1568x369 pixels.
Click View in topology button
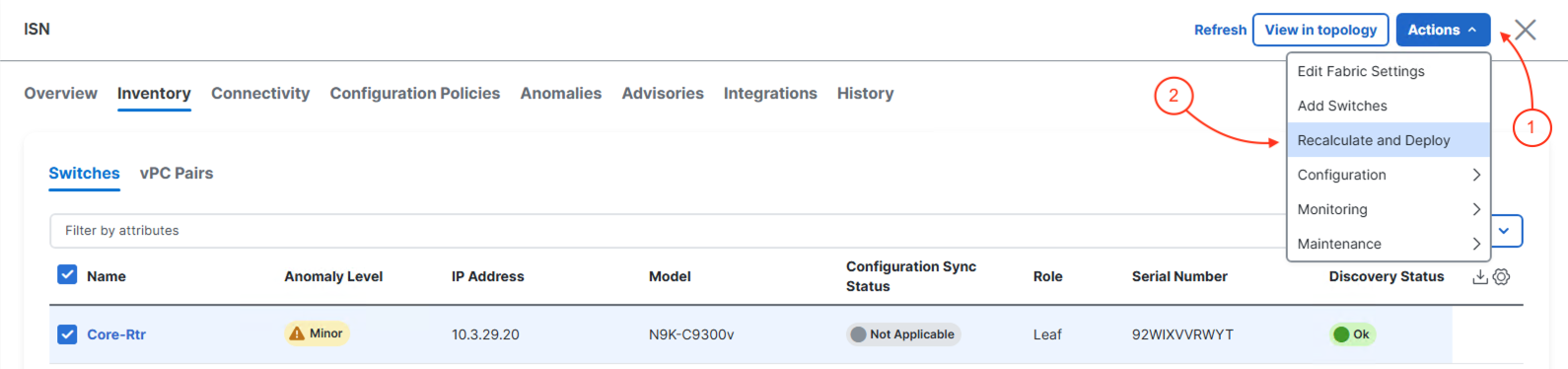pos(1320,30)
